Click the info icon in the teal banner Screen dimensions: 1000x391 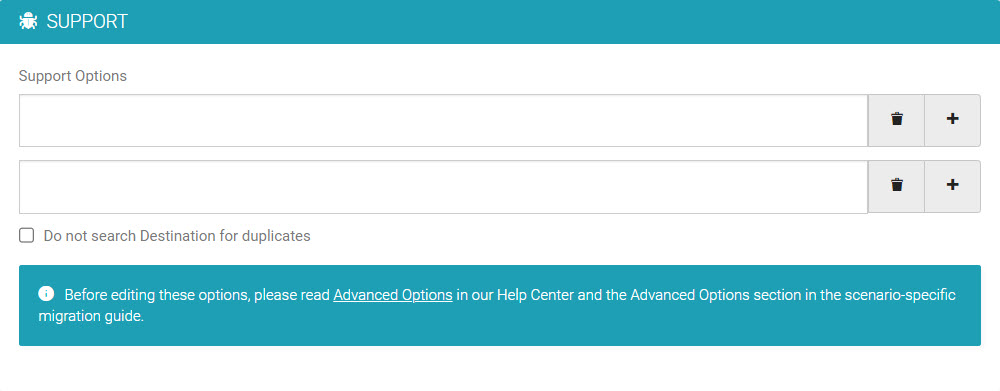point(46,294)
